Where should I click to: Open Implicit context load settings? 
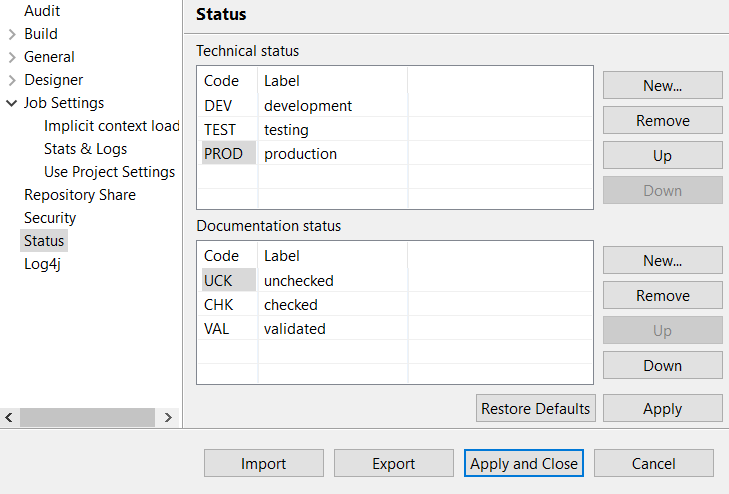point(111,126)
